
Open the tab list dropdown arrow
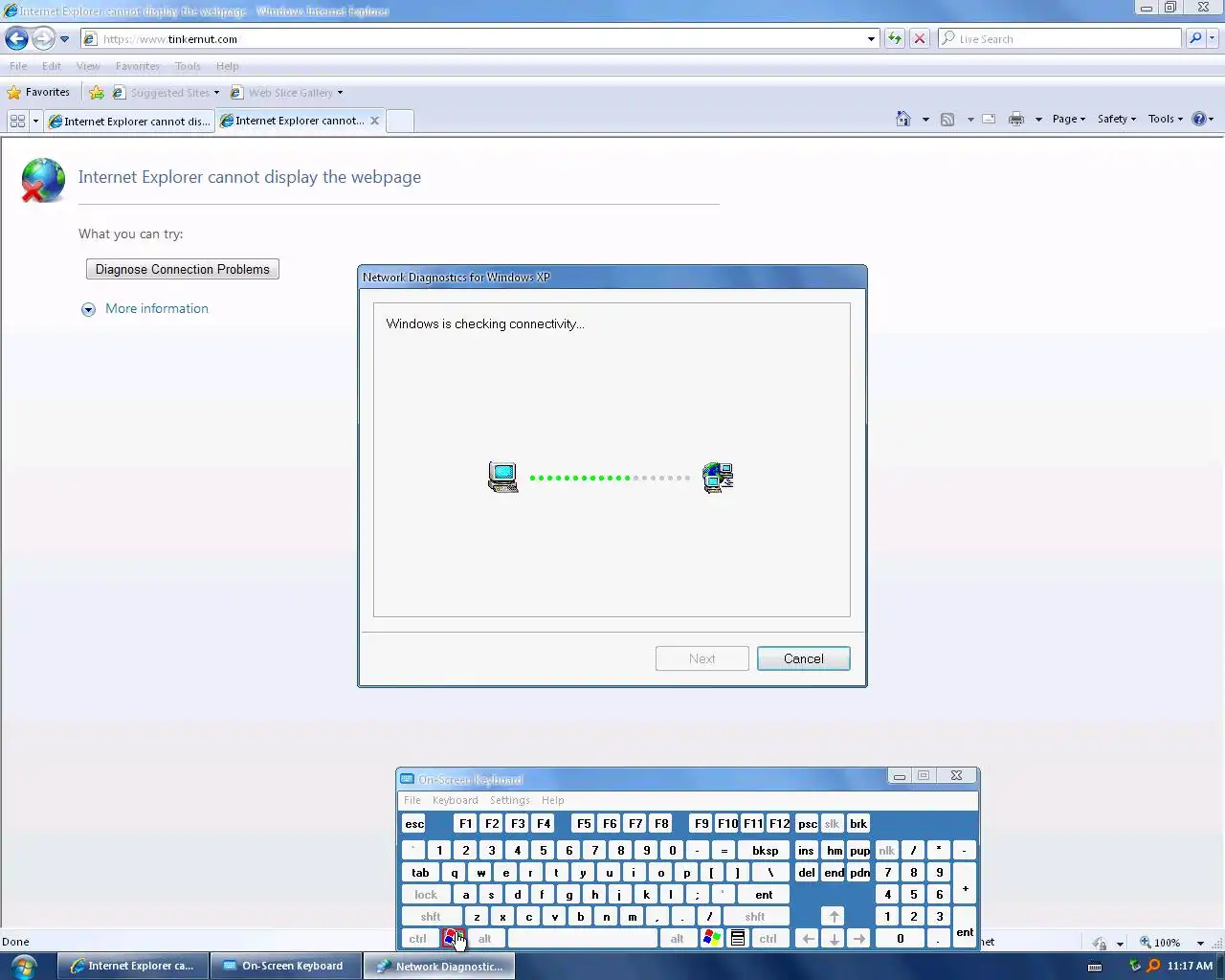point(35,121)
